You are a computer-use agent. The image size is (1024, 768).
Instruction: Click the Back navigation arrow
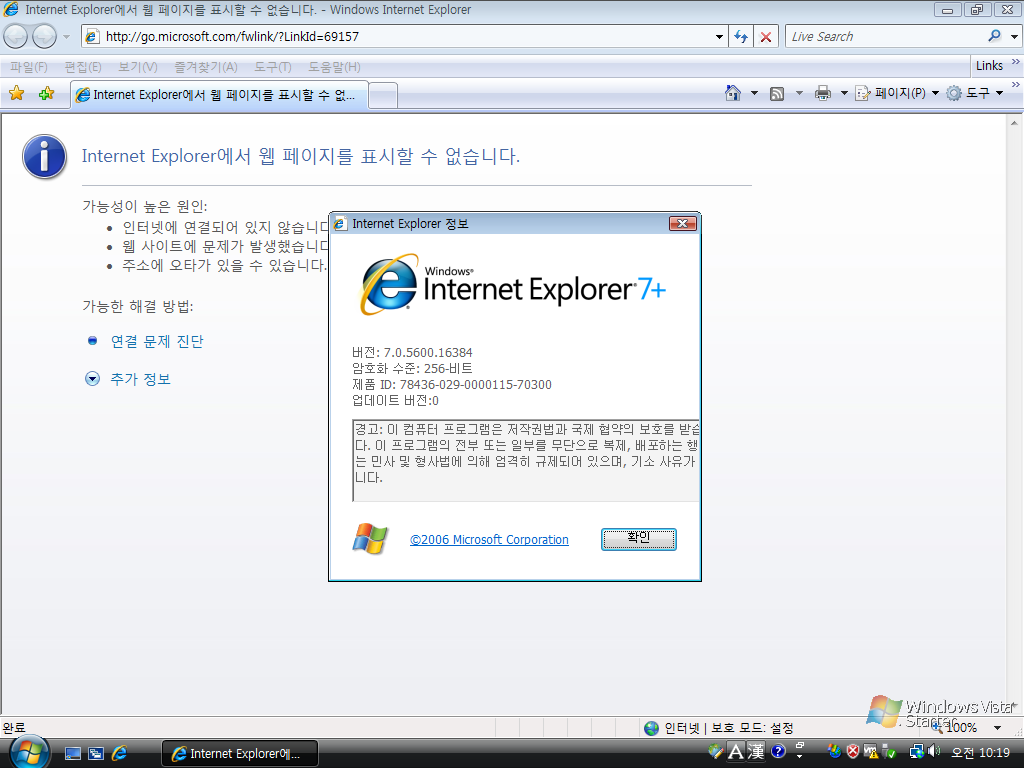[16, 37]
